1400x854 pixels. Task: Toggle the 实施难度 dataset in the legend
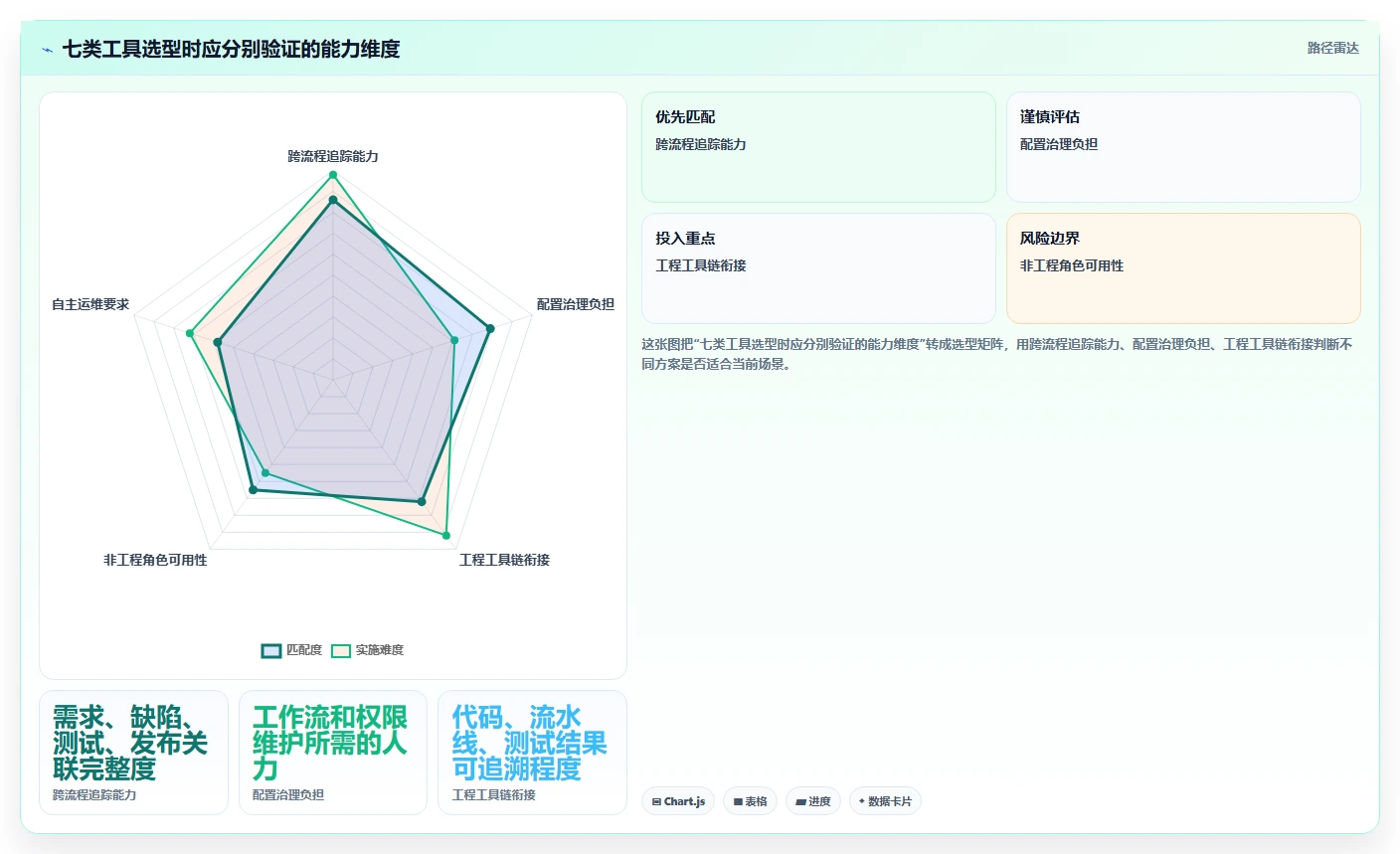[368, 650]
